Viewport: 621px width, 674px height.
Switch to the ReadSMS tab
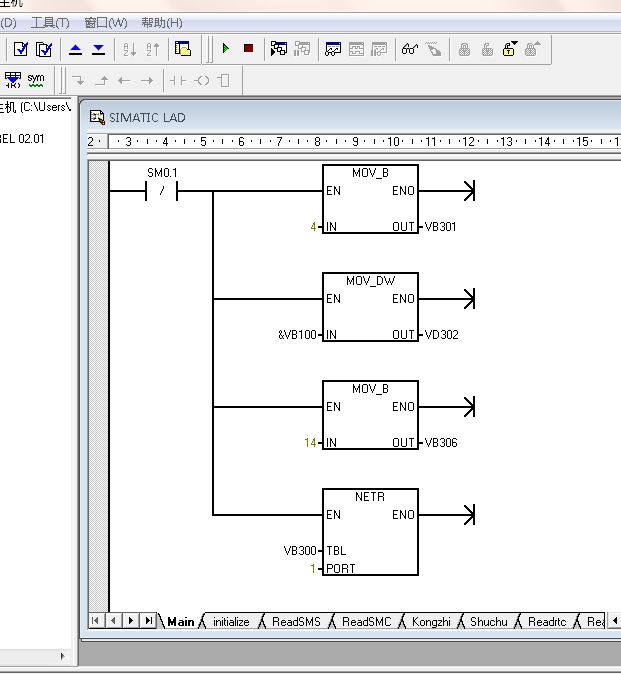coord(296,621)
